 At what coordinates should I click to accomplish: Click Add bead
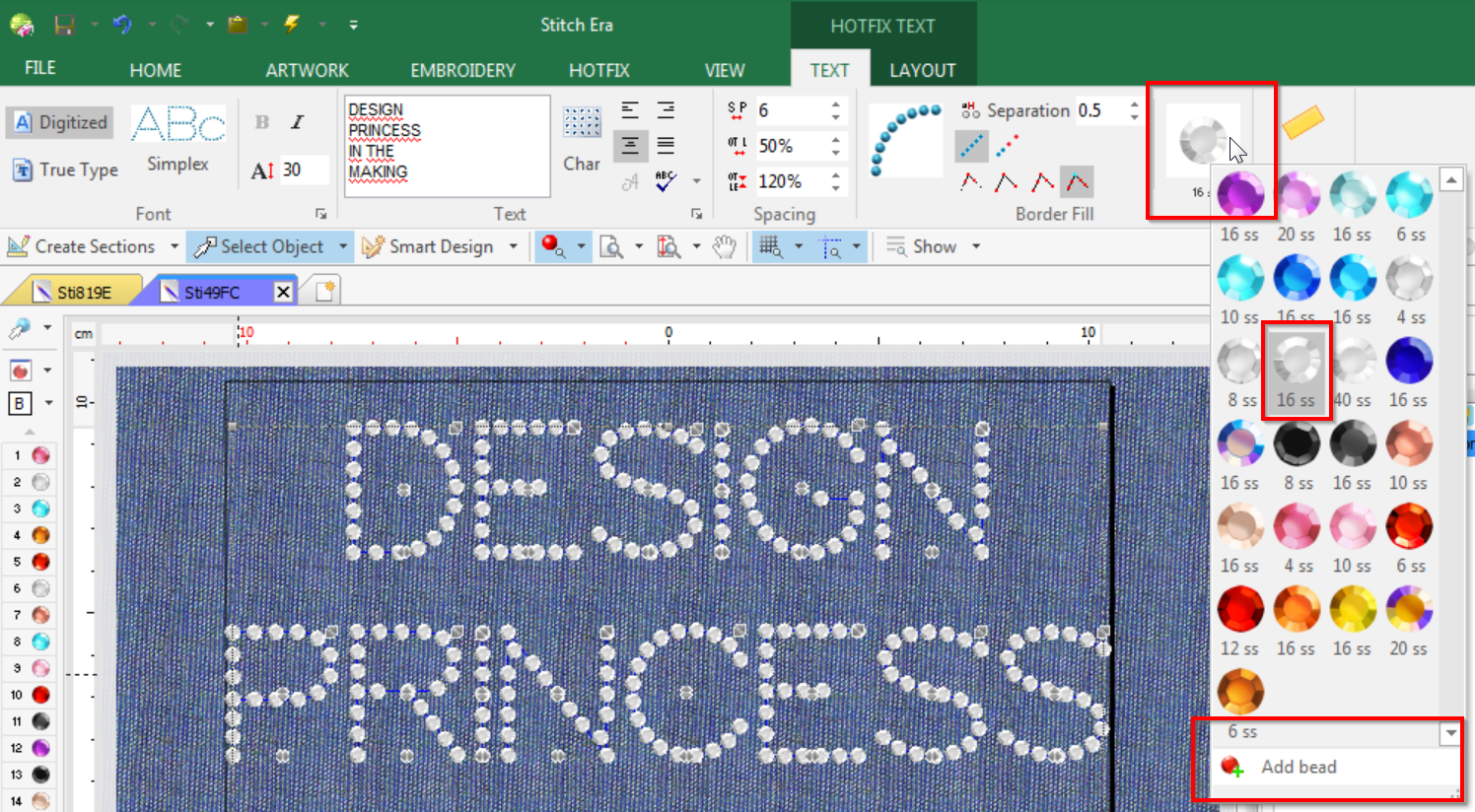(1298, 767)
